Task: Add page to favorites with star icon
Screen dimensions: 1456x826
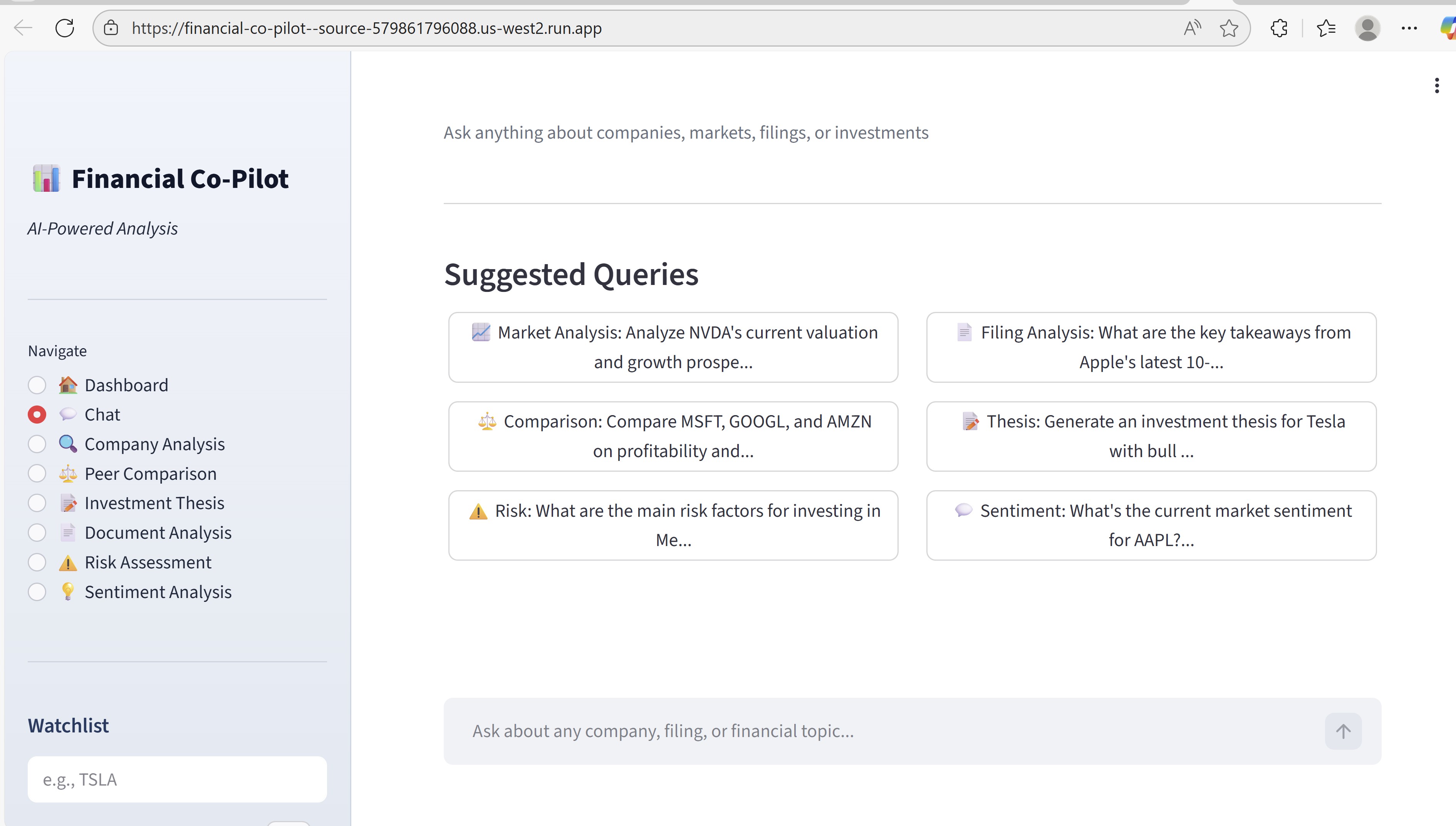Action: (x=1228, y=28)
